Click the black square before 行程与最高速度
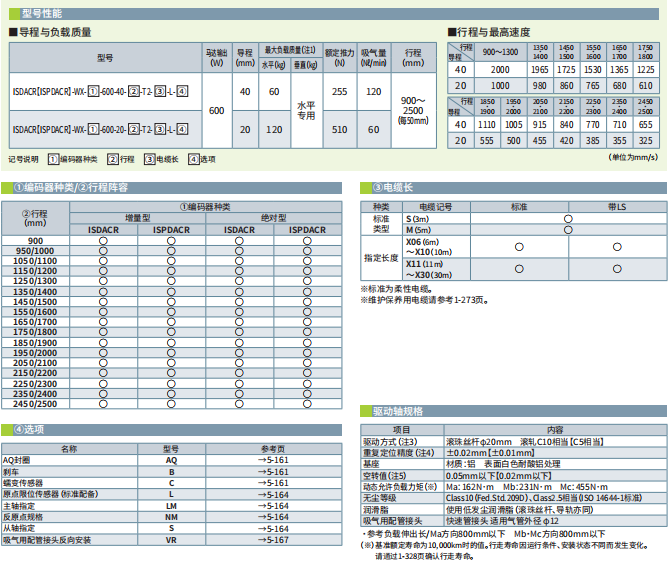The image size is (669, 561). pos(451,32)
